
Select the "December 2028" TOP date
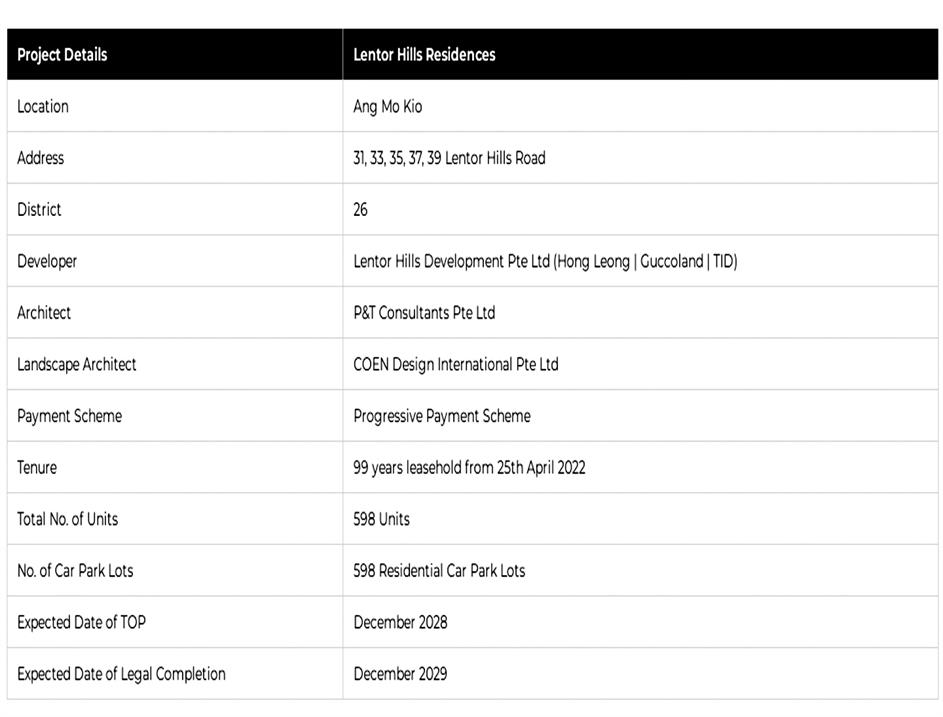(x=400, y=622)
